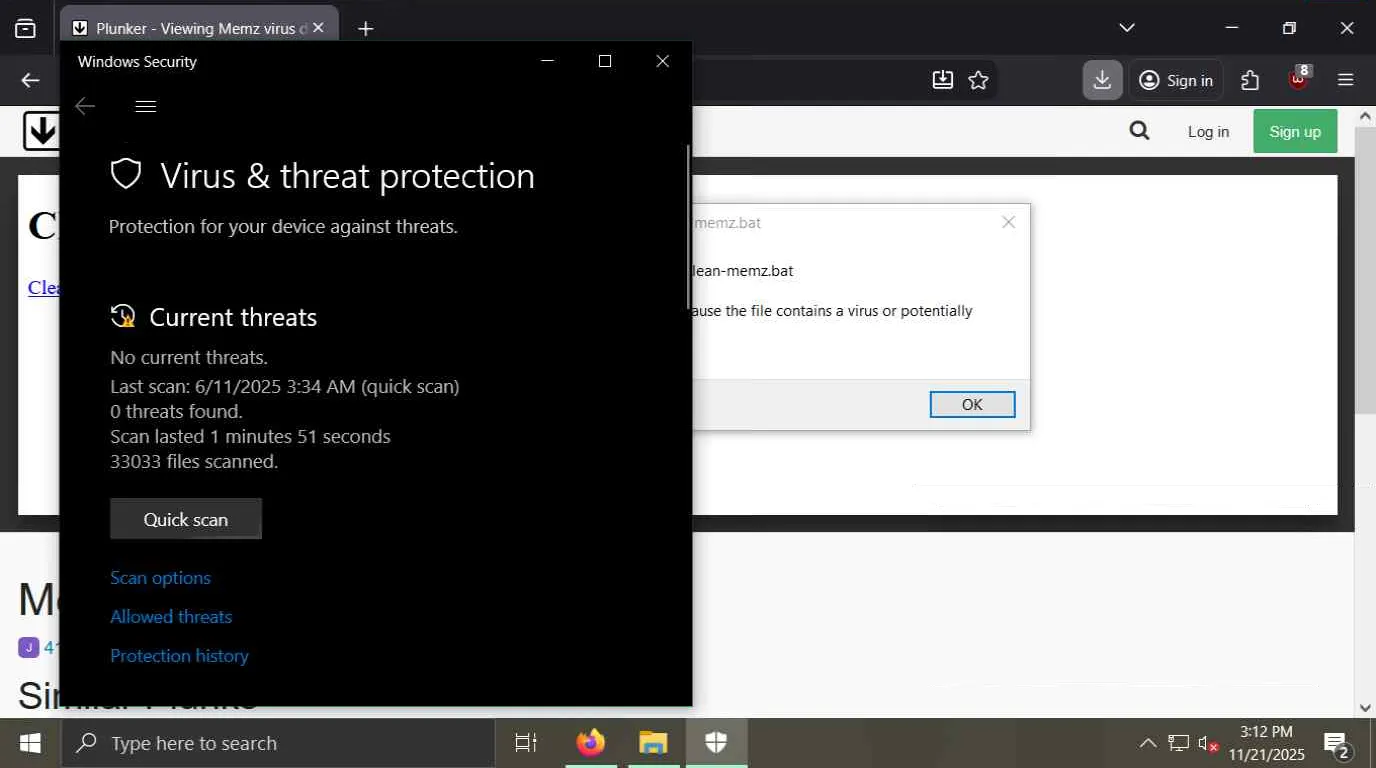Start a Quick scan
Viewport: 1376px width, 768px height.
click(x=186, y=519)
